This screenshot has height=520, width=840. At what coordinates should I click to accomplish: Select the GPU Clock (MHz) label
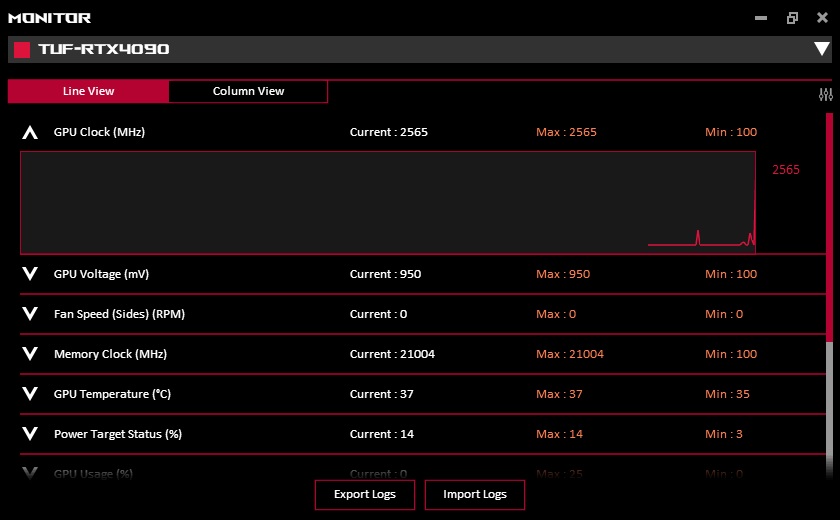pos(99,132)
